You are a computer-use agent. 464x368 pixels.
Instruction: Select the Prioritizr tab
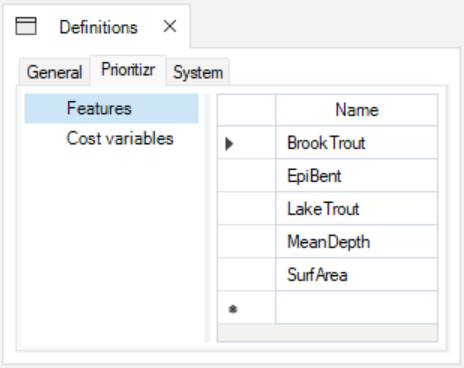click(128, 70)
